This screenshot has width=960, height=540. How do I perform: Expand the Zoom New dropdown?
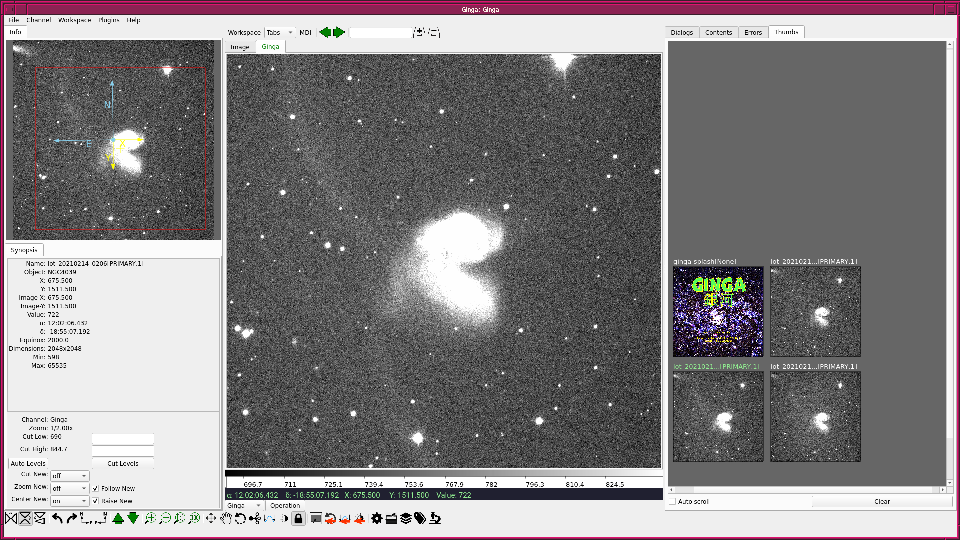(x=70, y=488)
